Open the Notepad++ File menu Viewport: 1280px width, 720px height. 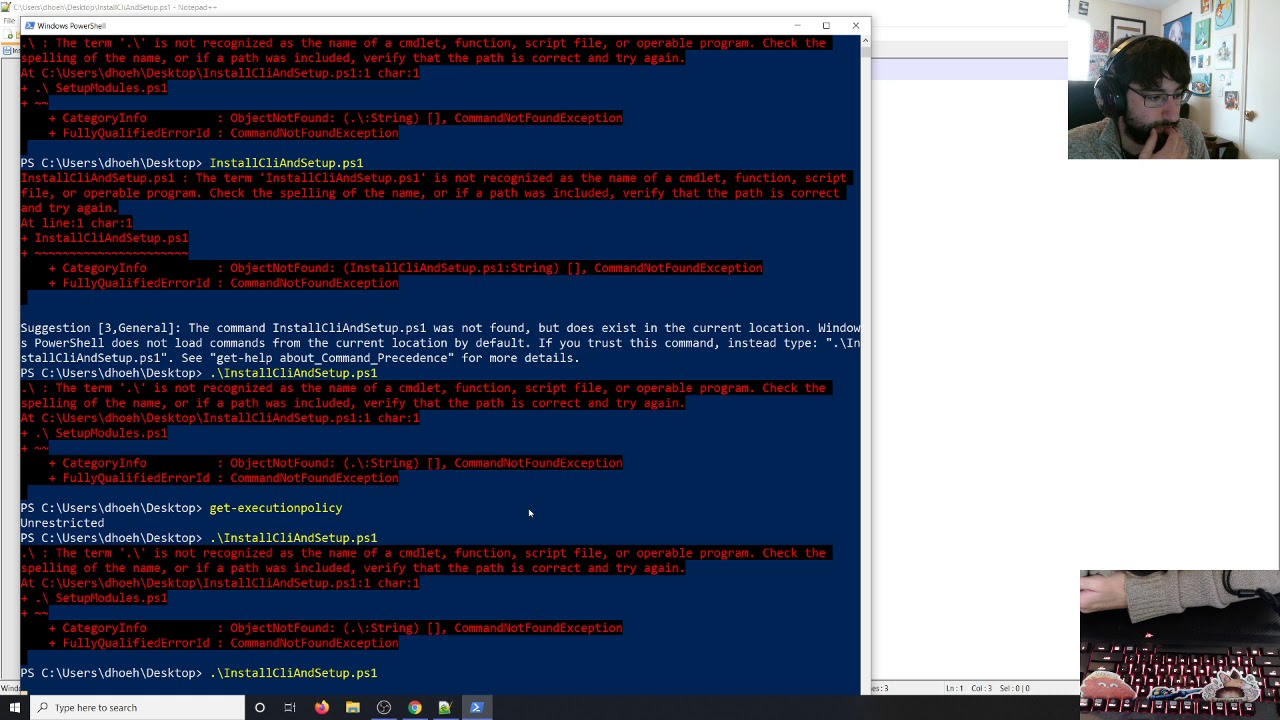(8, 20)
